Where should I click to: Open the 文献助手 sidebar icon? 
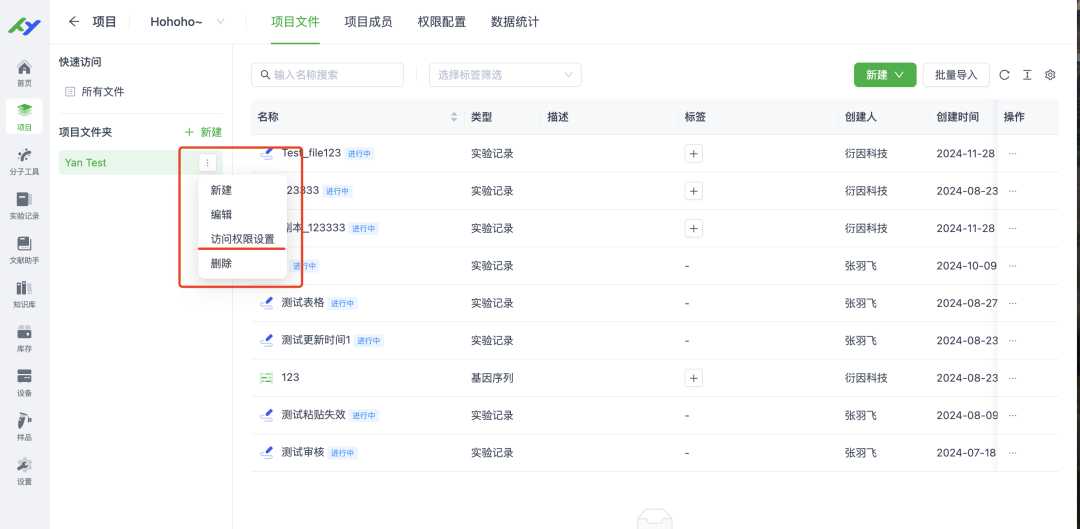point(24,249)
